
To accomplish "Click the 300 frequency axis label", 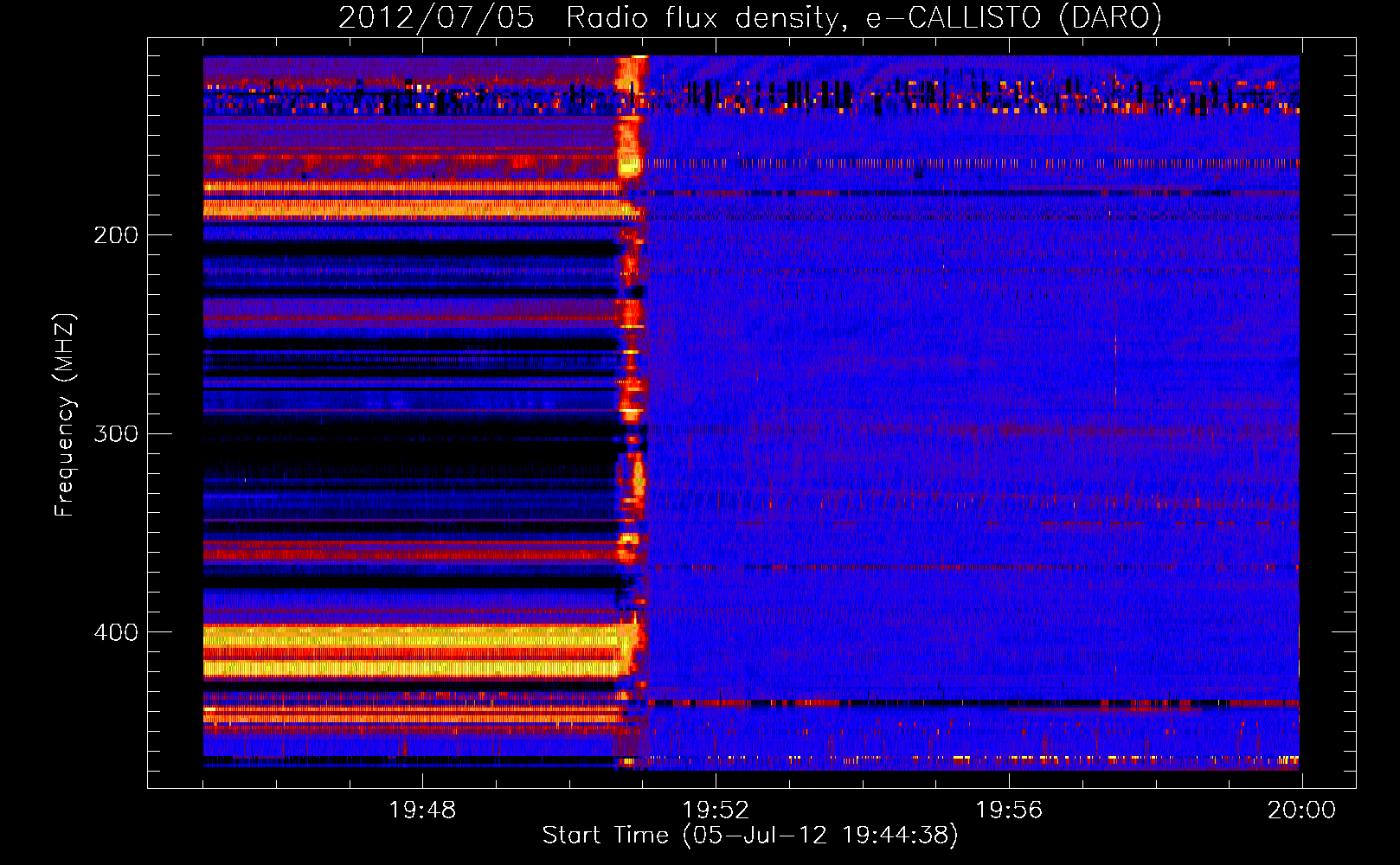I will 116,433.
